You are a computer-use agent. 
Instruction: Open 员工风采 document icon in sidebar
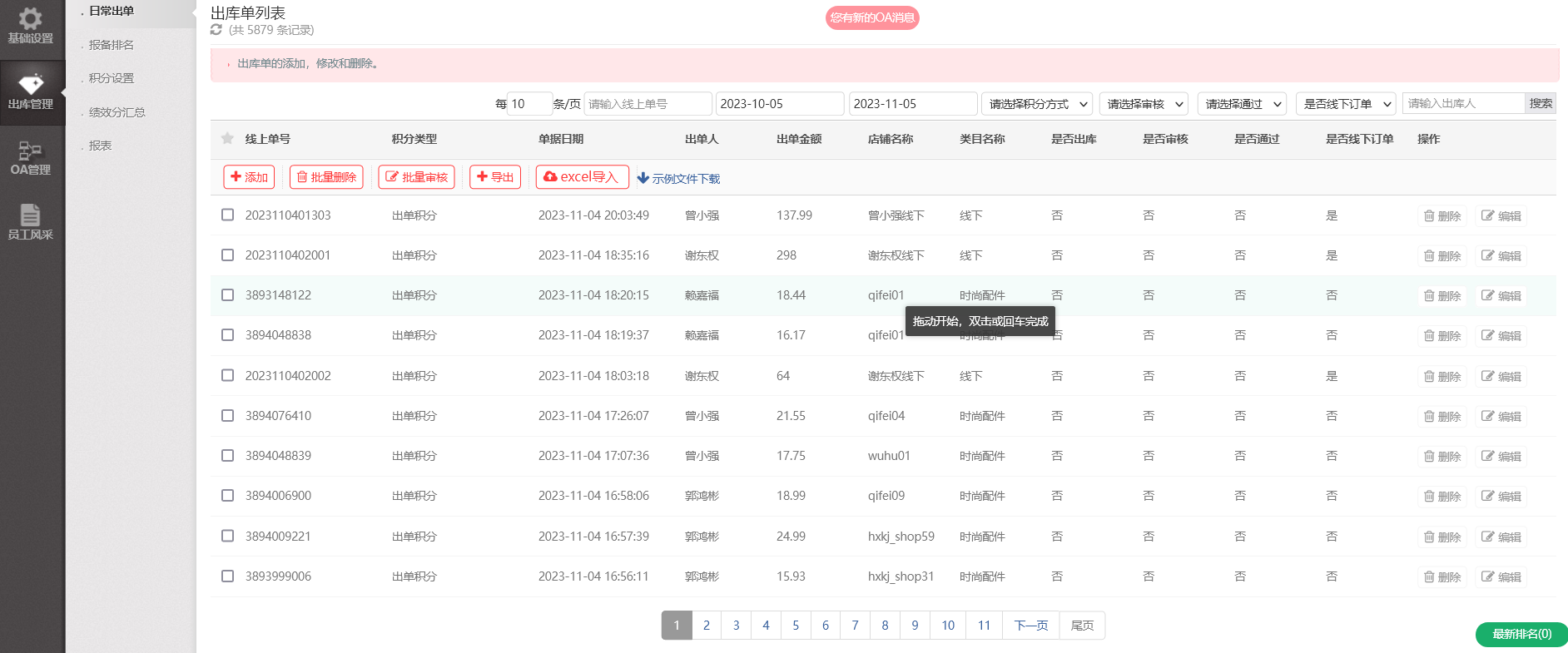31,215
